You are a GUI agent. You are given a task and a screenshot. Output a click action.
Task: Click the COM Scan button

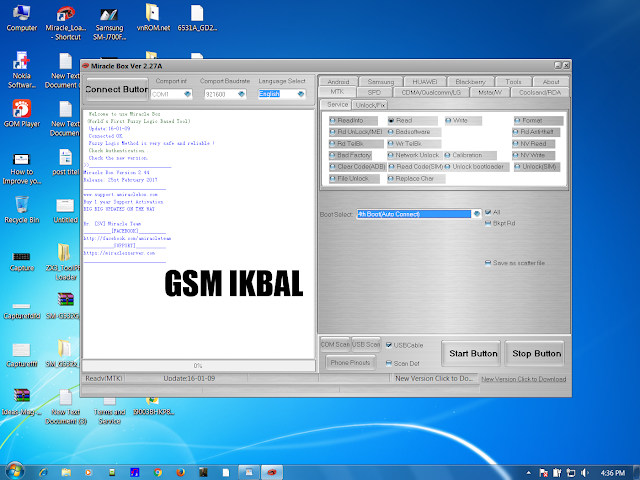[x=335, y=344]
